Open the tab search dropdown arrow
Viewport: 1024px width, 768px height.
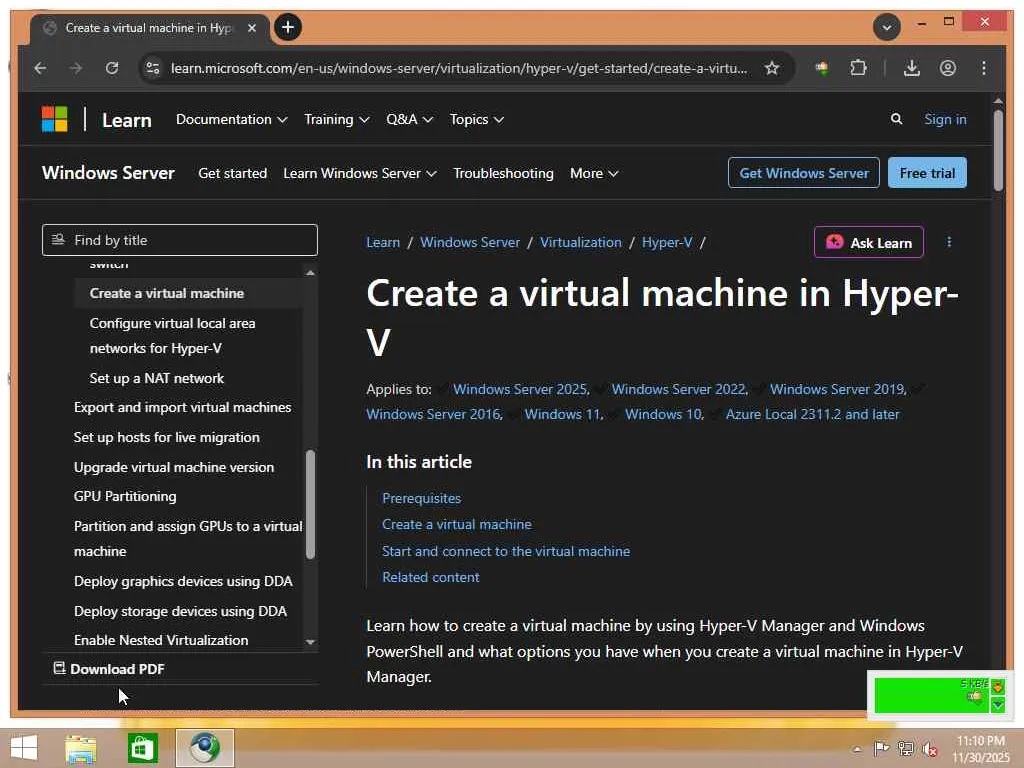(887, 27)
